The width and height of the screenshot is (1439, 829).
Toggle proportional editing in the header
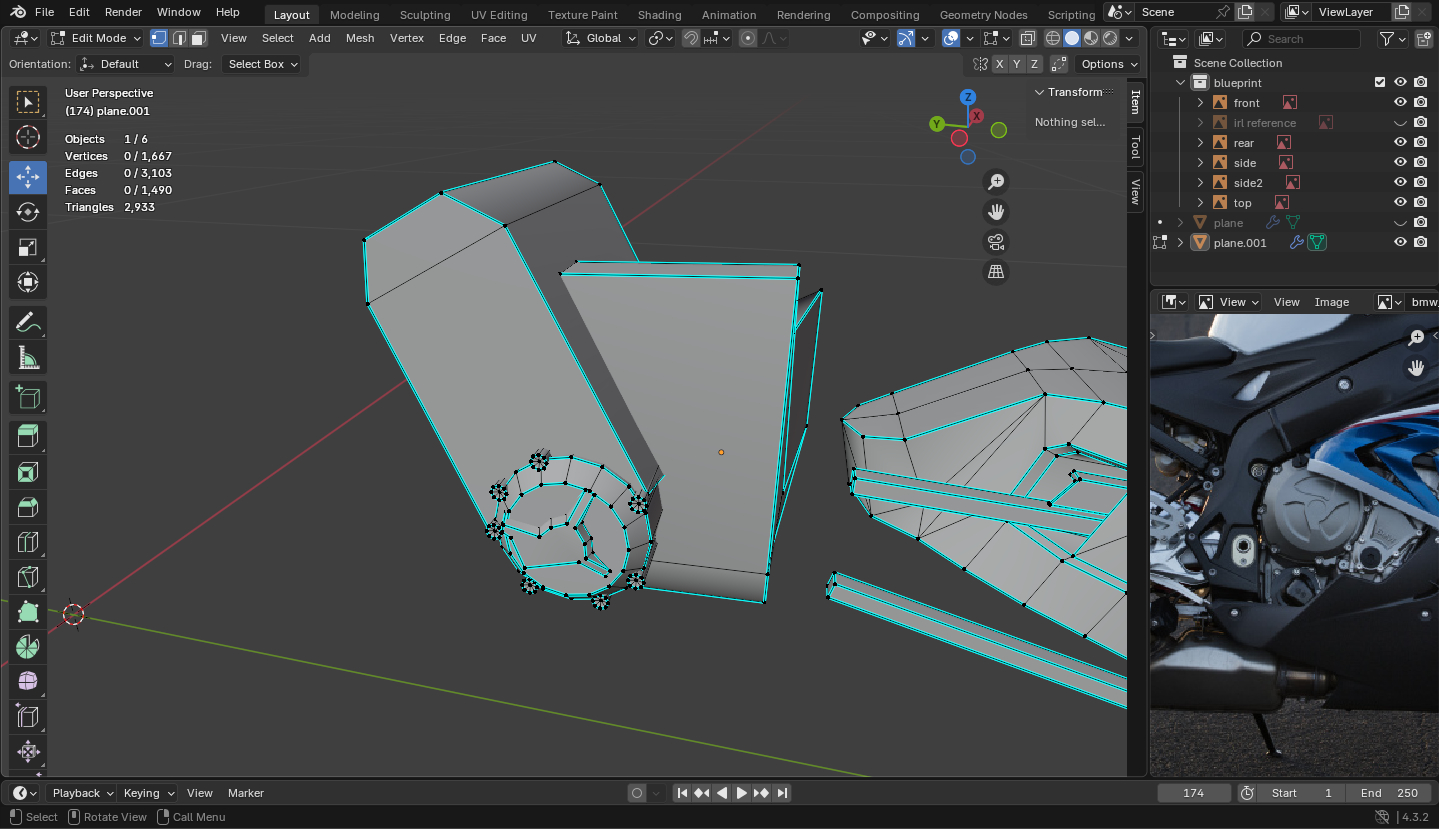tap(748, 38)
